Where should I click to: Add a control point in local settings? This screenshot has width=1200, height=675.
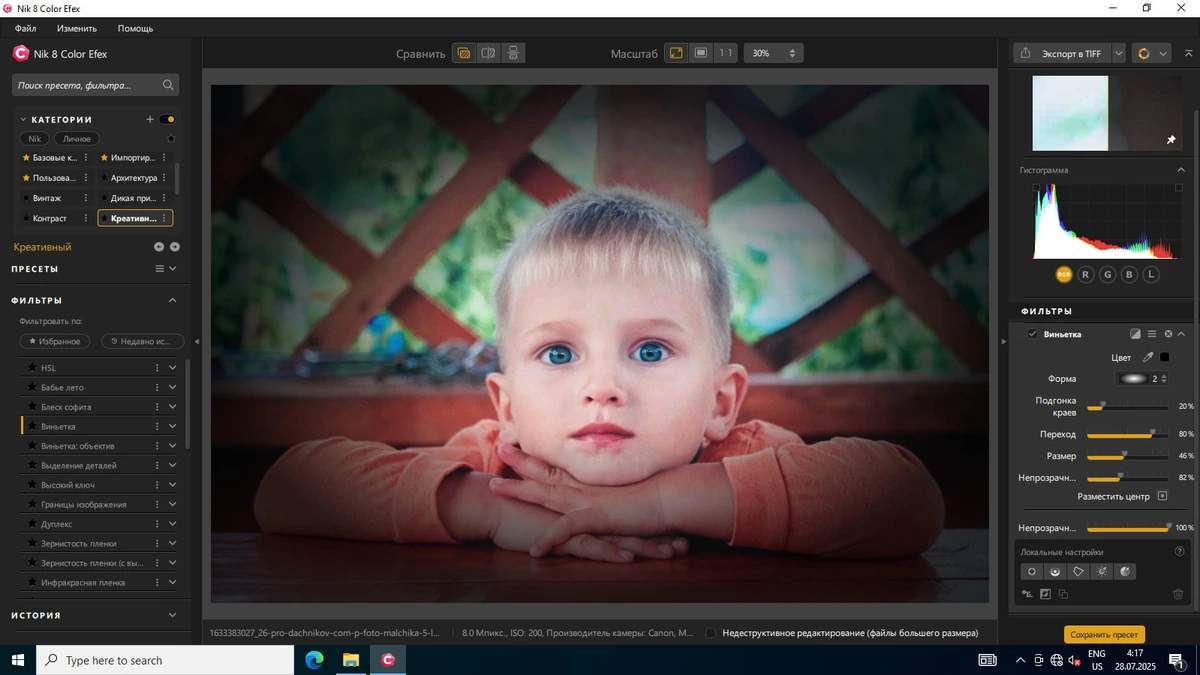click(1032, 572)
